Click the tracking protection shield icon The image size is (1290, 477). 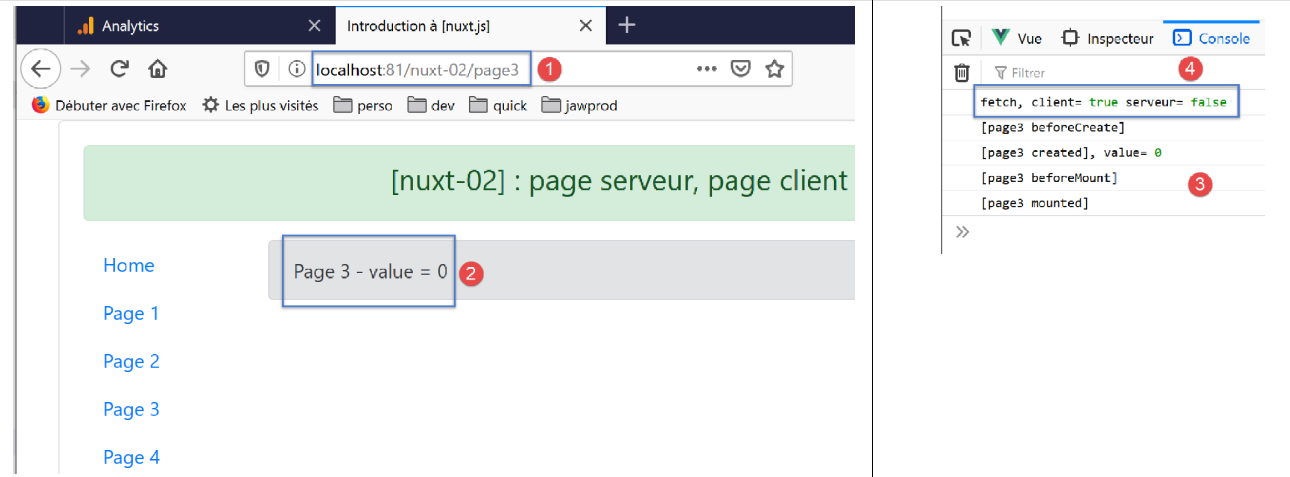pyautogui.click(x=262, y=69)
